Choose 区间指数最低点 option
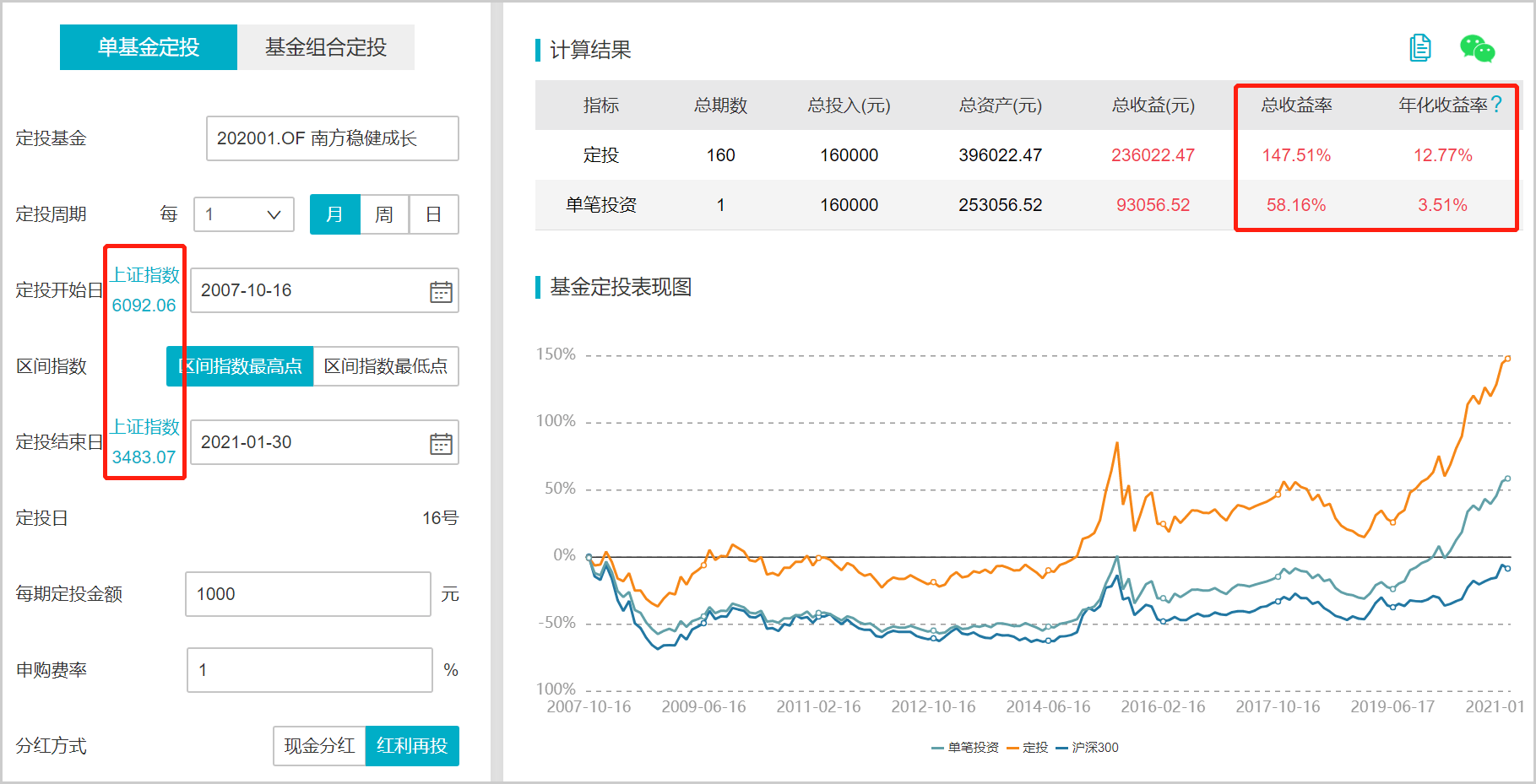 [386, 366]
